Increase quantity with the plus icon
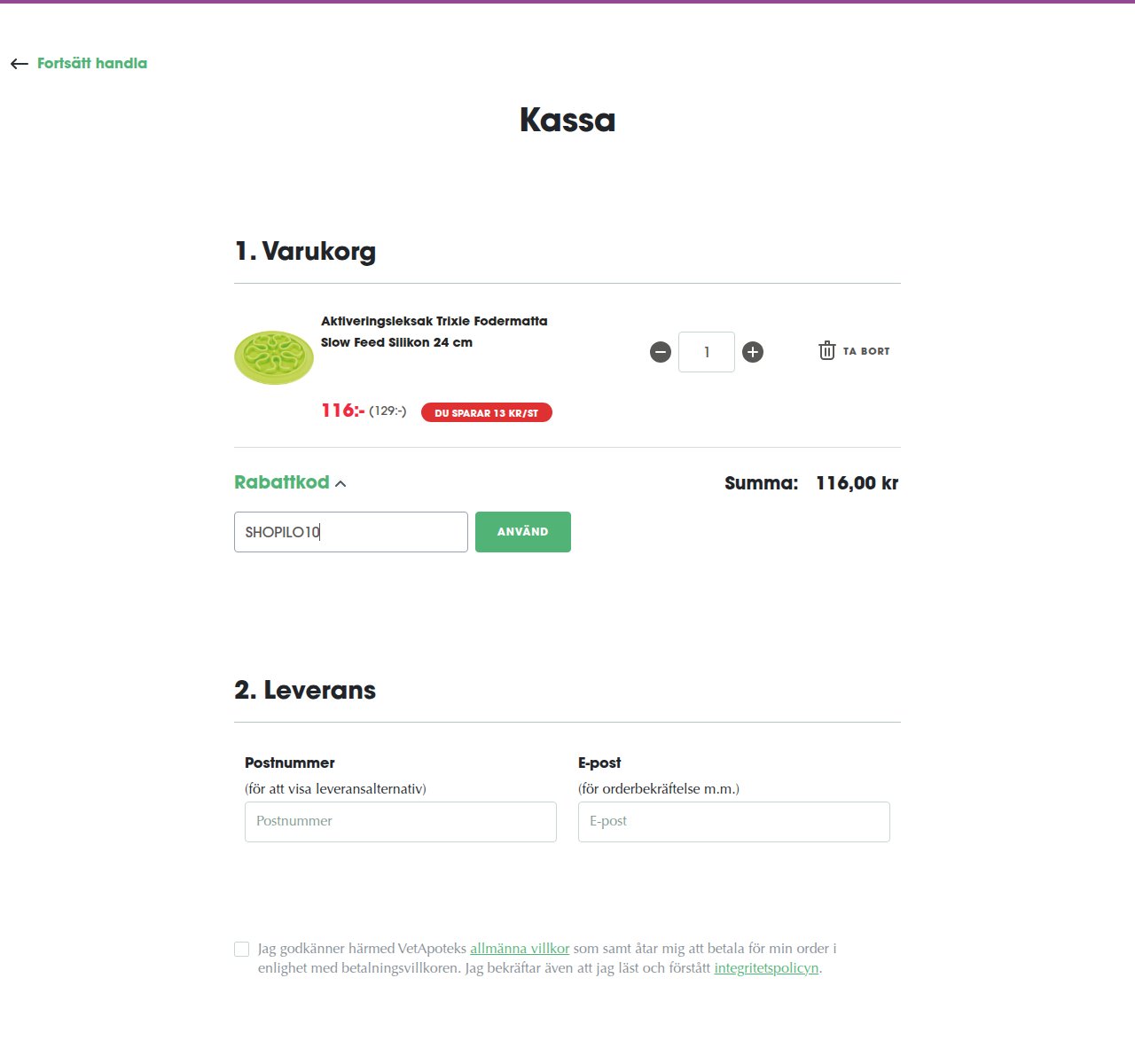This screenshot has height=1064, width=1135. pos(753,352)
